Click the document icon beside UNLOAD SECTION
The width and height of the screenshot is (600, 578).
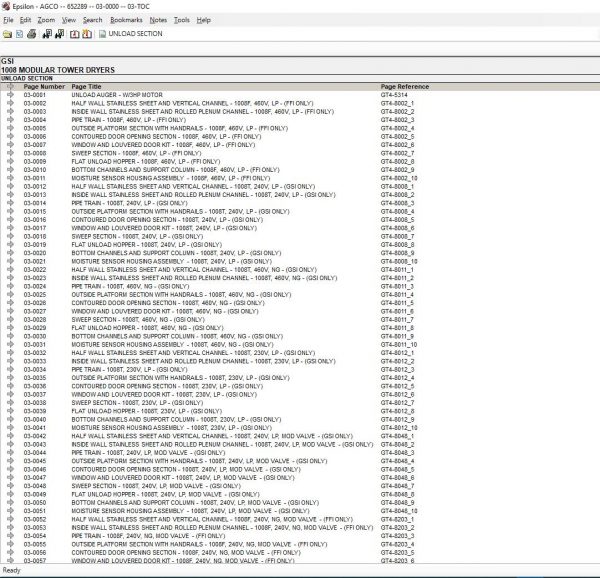pyautogui.click(x=102, y=34)
